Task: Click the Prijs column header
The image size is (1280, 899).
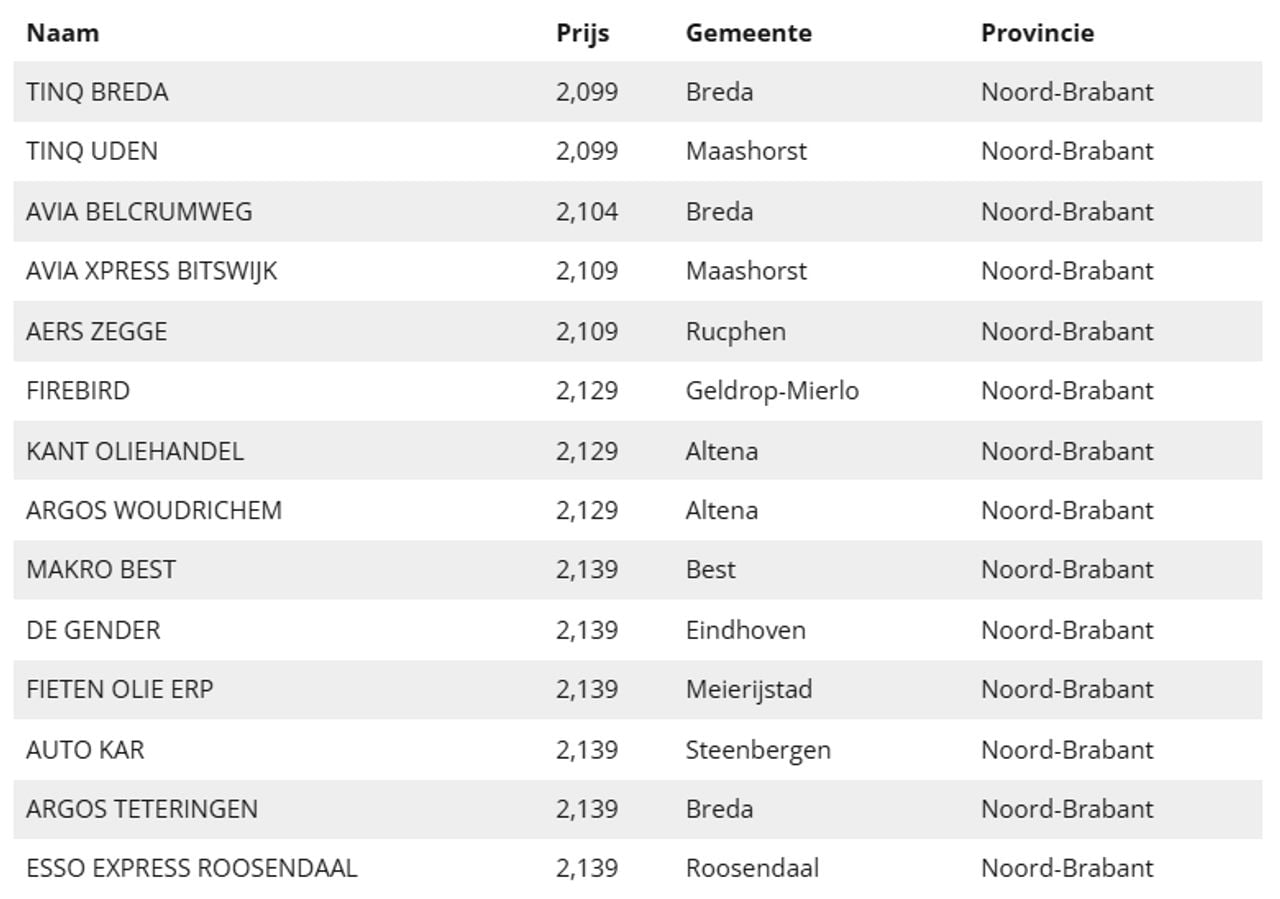Action: [x=583, y=33]
